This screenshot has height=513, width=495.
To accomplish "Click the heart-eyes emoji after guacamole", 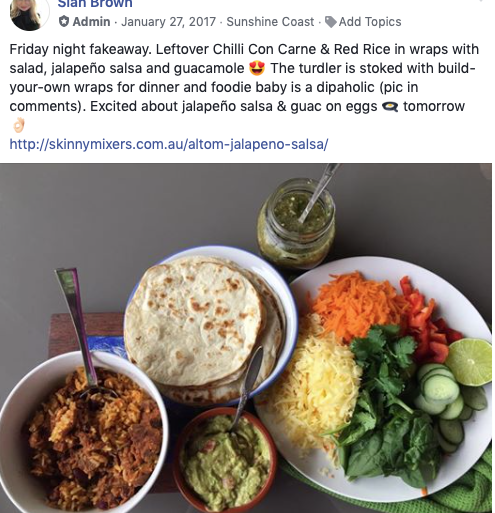I will (x=257, y=68).
